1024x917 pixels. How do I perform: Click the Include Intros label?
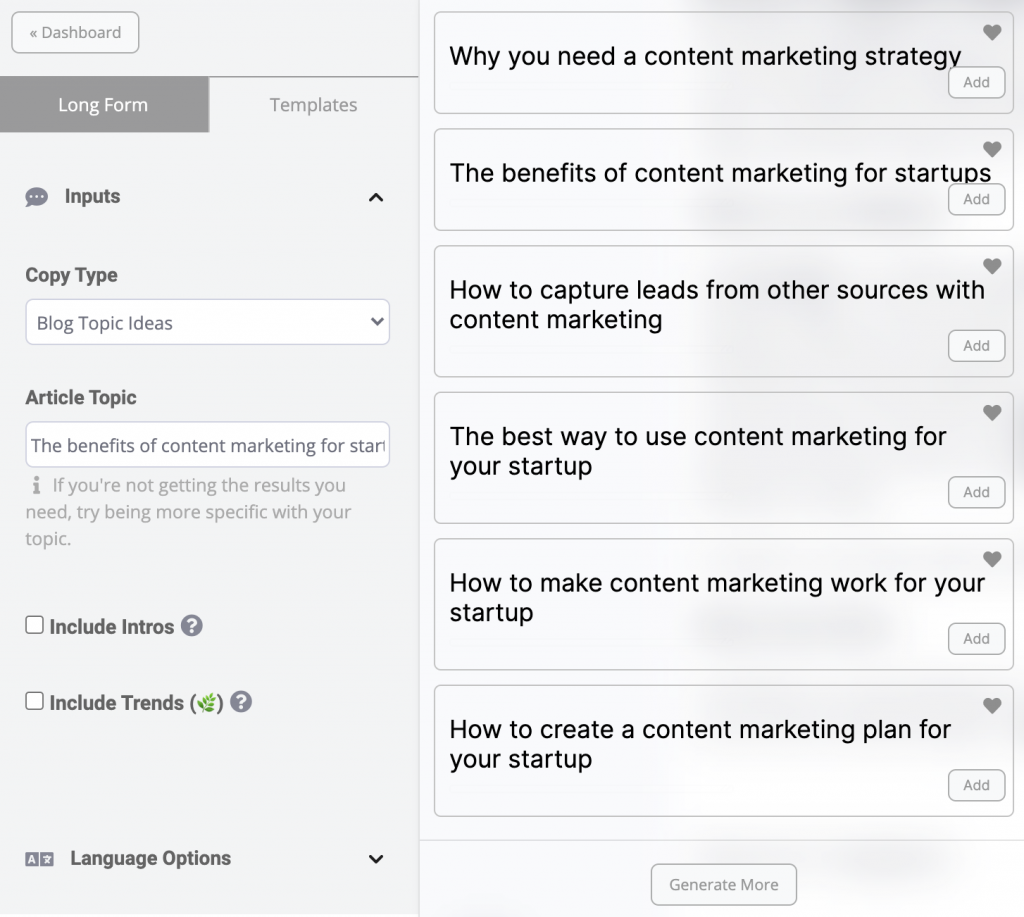click(x=112, y=626)
